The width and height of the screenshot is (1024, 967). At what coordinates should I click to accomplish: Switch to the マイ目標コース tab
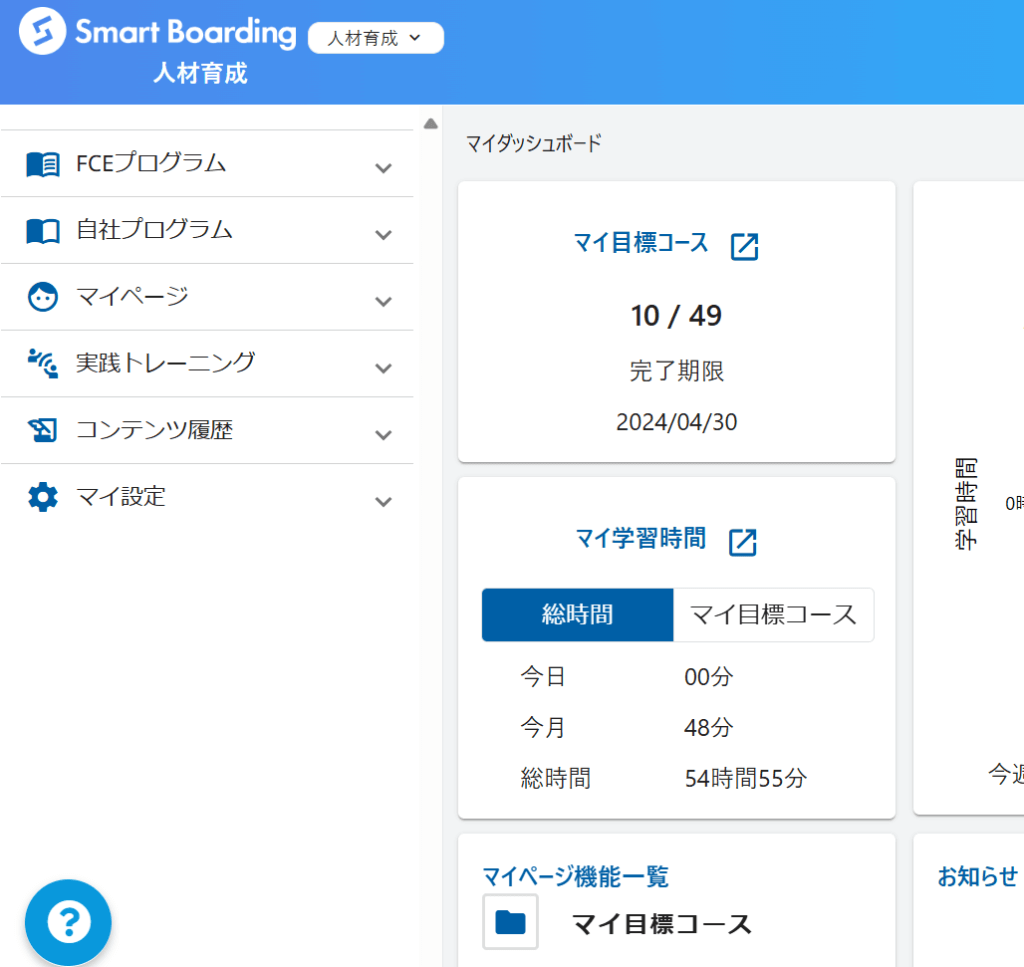(x=773, y=615)
